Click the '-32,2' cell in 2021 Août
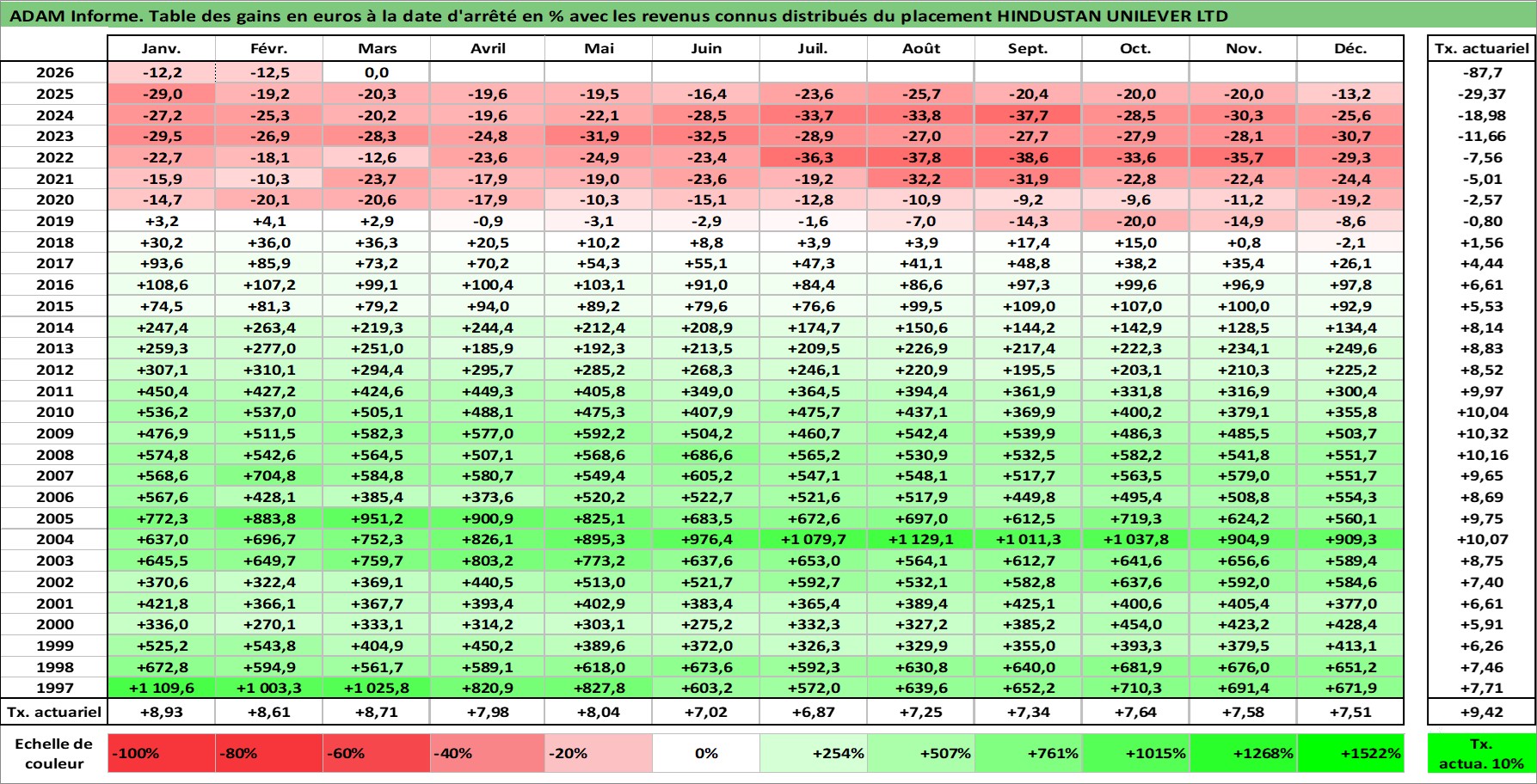Image resolution: width=1537 pixels, height=784 pixels. point(921,179)
